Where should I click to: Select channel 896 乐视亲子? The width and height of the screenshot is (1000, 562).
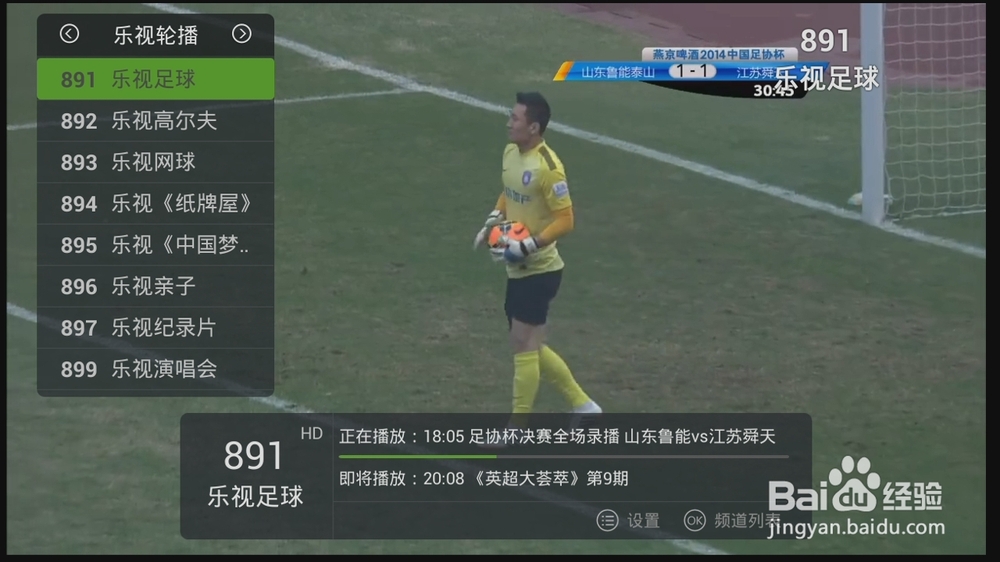[156, 286]
